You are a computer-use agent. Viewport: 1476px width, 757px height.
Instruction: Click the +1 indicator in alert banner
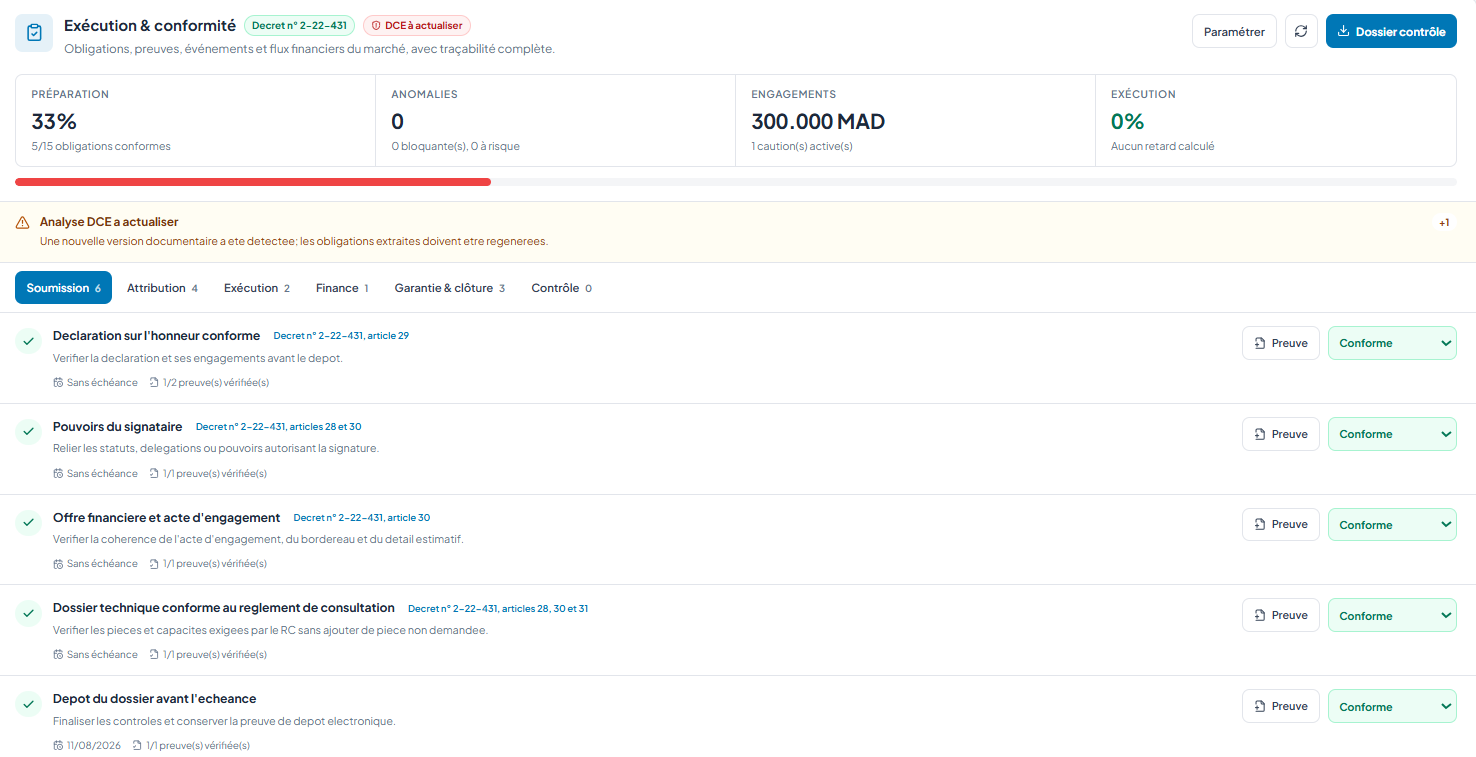[1444, 223]
